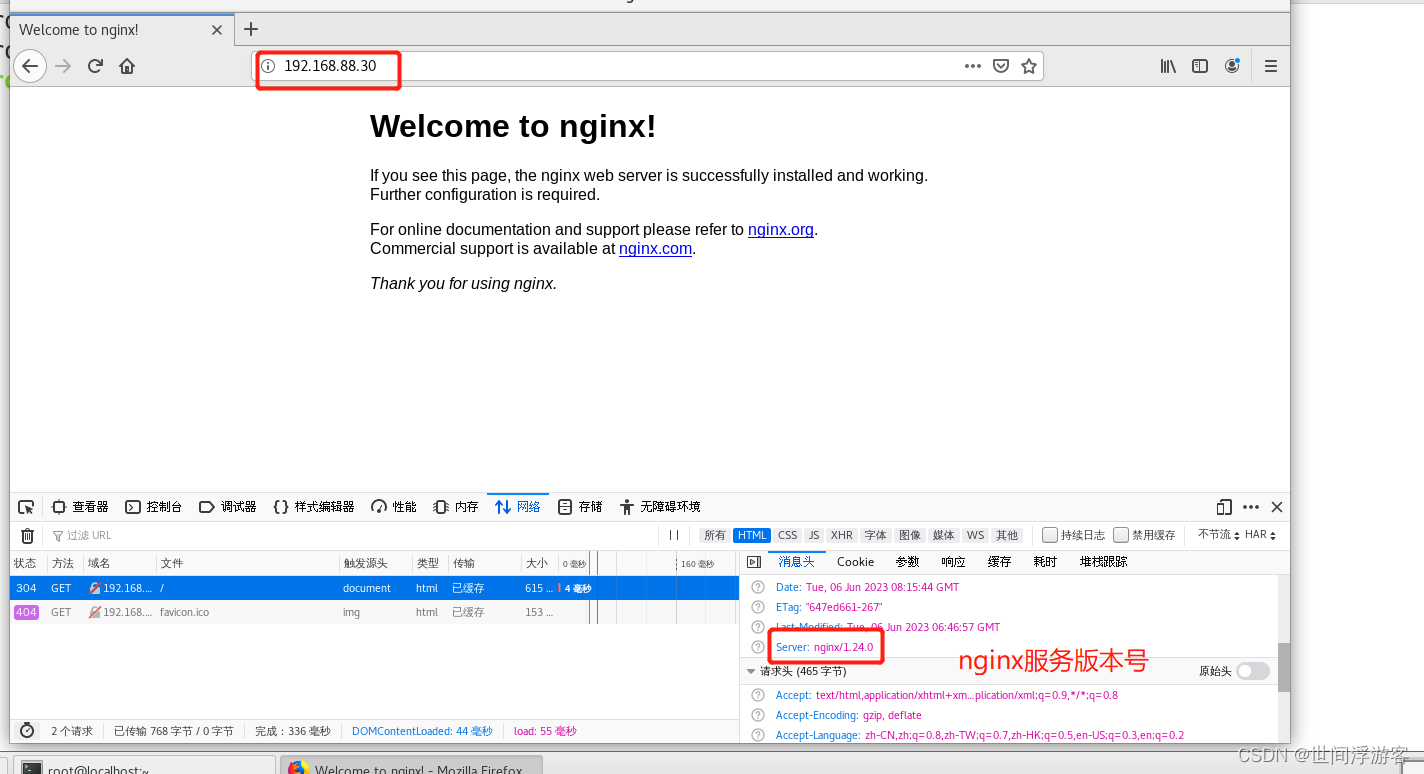1424x774 pixels.
Task: Switch to the 响应 response tab
Action: pos(953,562)
